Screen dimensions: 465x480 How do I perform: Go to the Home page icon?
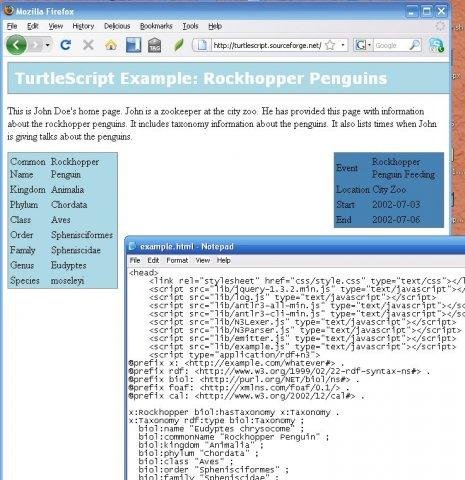coord(111,45)
